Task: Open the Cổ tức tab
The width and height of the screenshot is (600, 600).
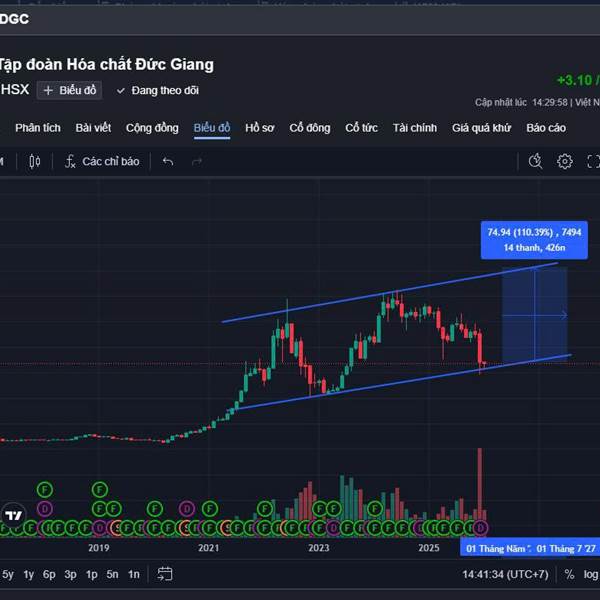Action: tap(362, 128)
